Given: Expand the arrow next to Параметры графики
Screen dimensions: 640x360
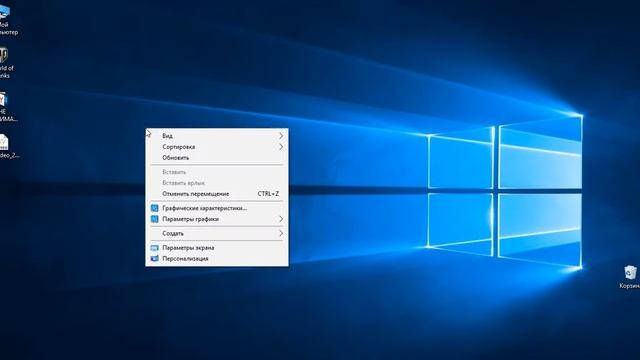Looking at the screenshot, I should 281,219.
